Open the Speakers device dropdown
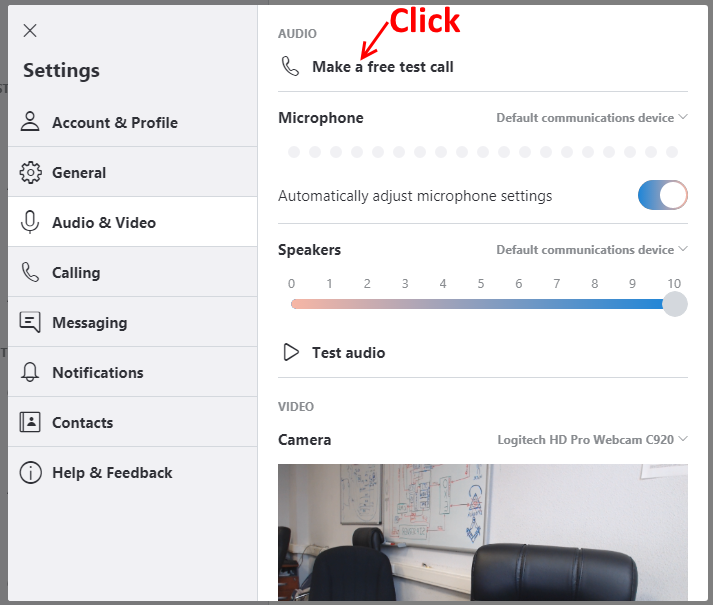The height and width of the screenshot is (605, 713). coord(592,250)
